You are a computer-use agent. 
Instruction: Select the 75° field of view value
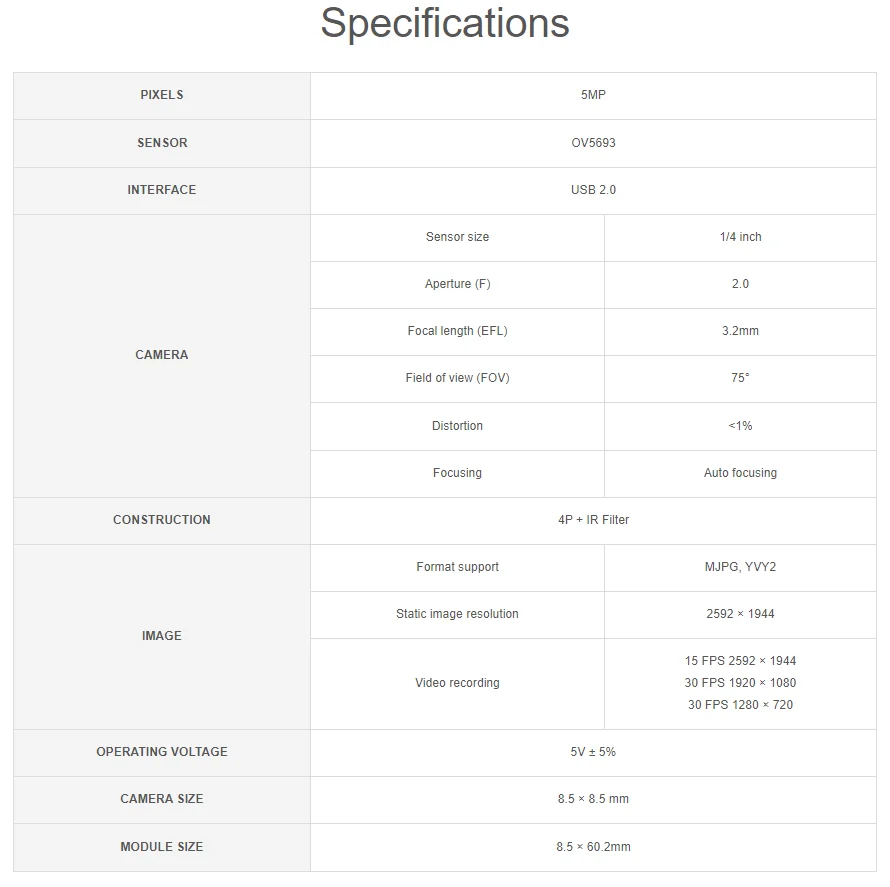point(740,378)
